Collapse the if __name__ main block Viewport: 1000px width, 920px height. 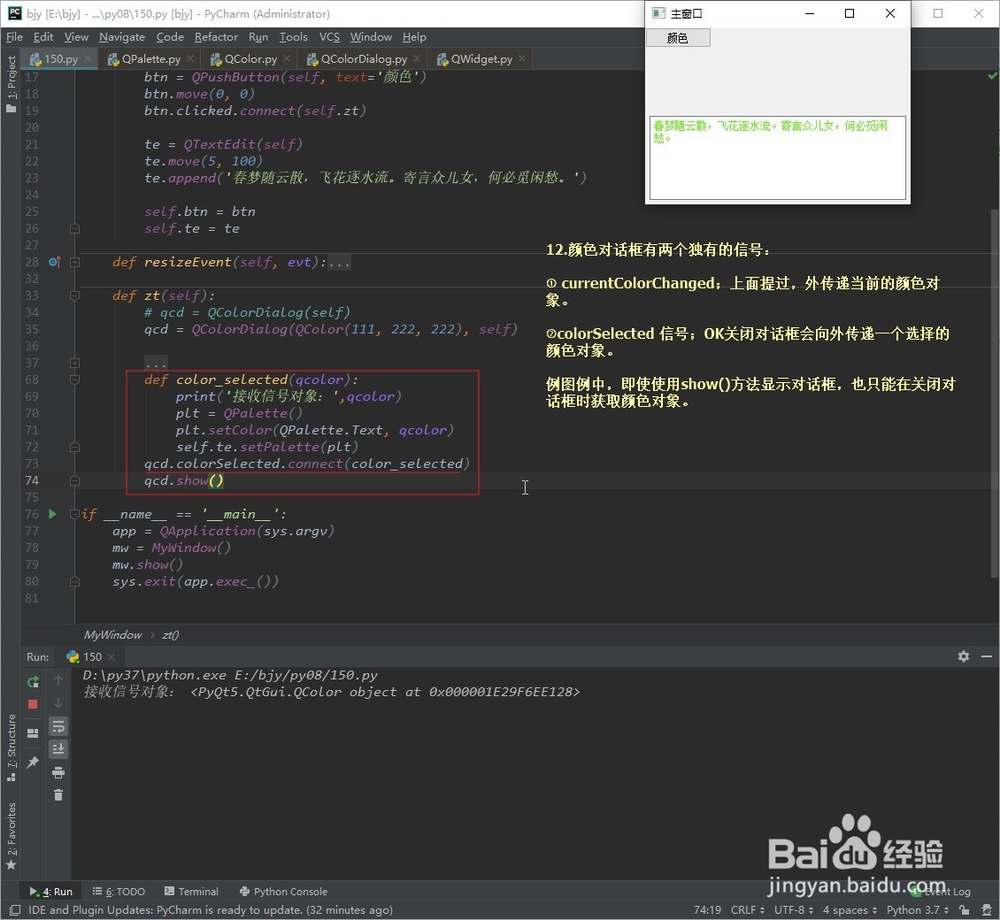click(75, 514)
